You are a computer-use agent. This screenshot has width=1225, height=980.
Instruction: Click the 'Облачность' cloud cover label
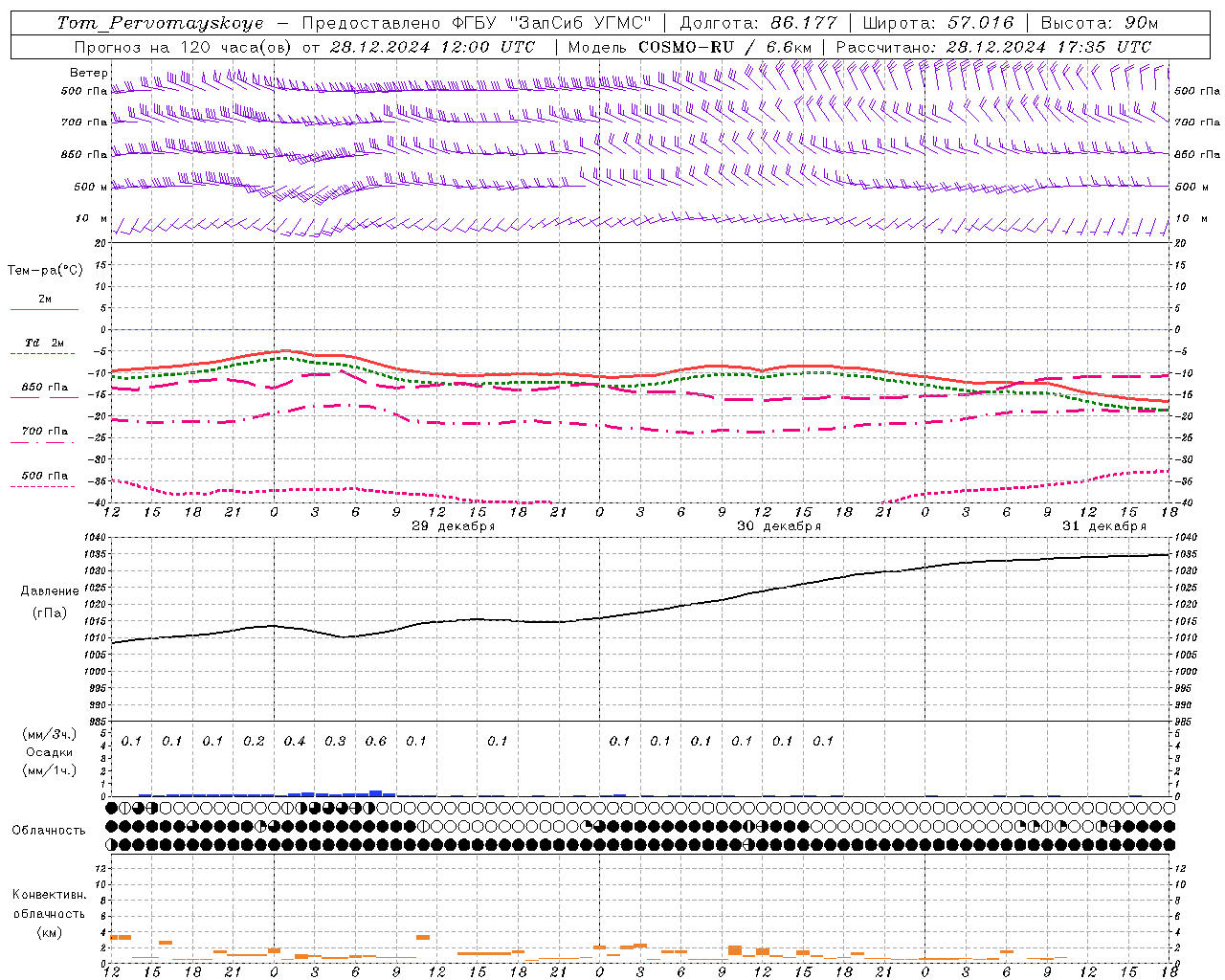click(x=49, y=831)
